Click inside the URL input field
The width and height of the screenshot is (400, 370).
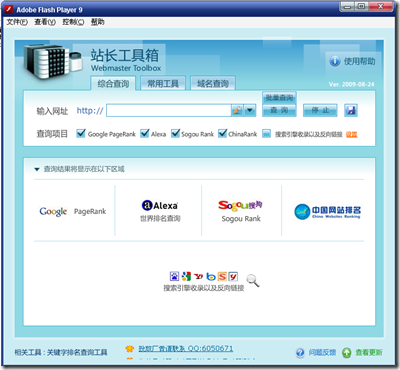pyautogui.click(x=169, y=110)
